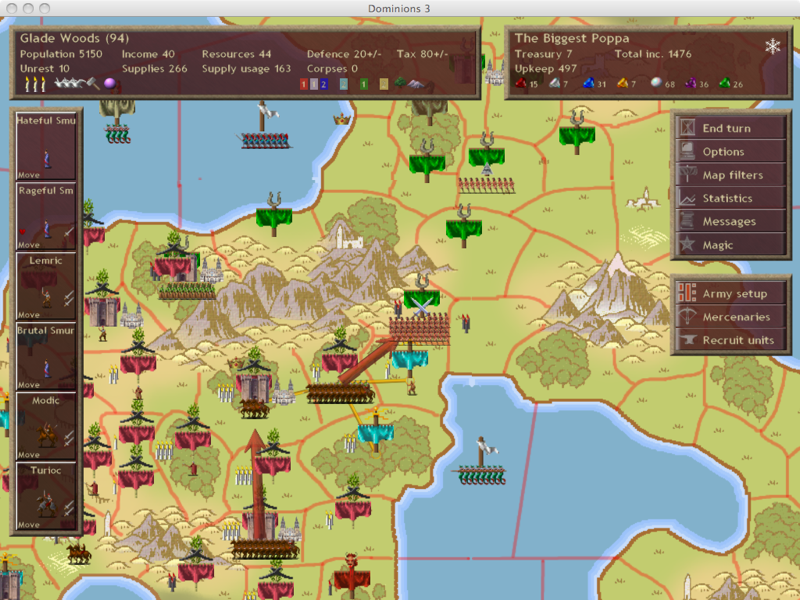
Task: Click the spiked wire icon in province panel
Action: pyautogui.click(x=70, y=83)
